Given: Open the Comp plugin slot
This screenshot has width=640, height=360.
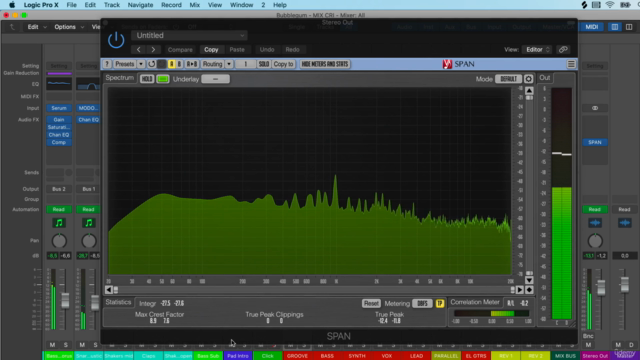Looking at the screenshot, I should (x=59, y=142).
